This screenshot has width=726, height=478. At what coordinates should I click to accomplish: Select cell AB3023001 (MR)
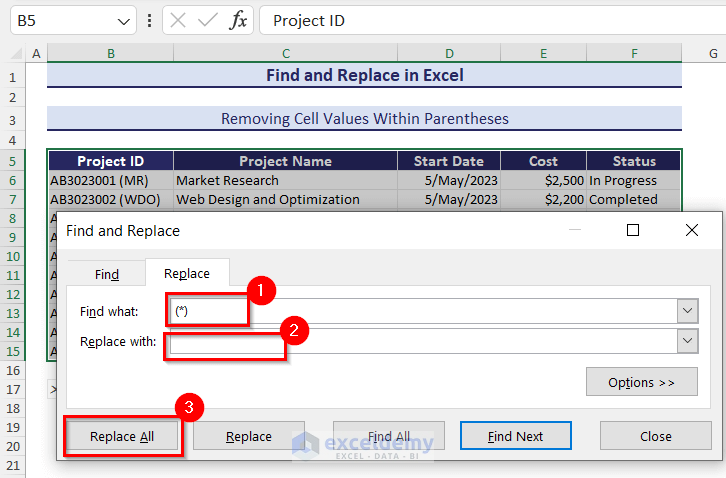[111, 181]
